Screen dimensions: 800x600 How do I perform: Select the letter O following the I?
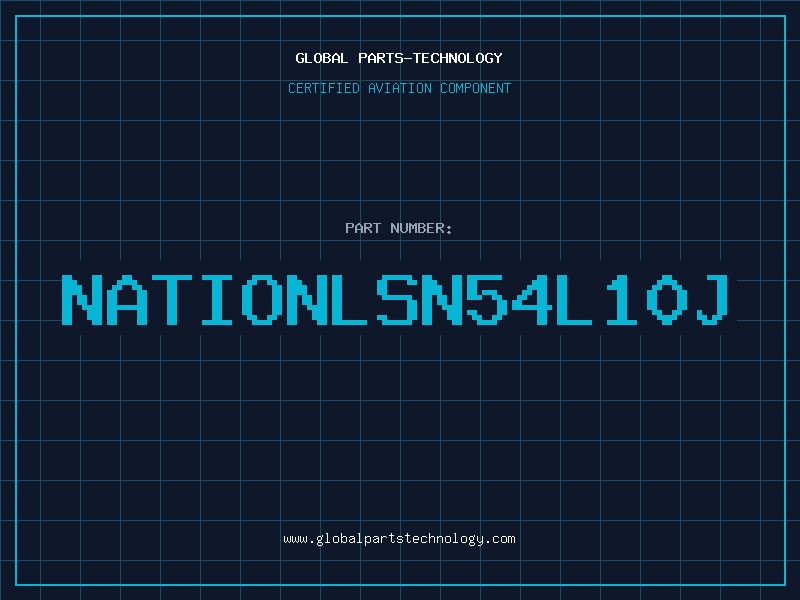pyautogui.click(x=262, y=300)
